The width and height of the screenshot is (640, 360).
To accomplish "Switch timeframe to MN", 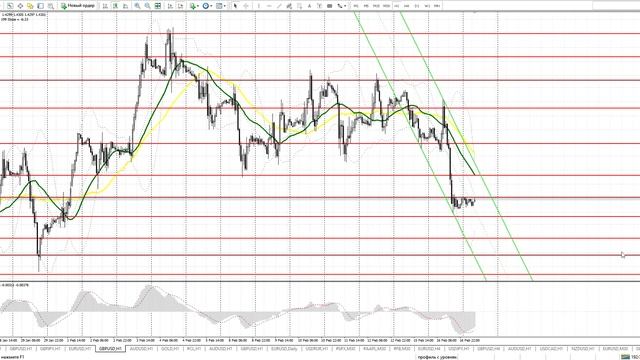I will pos(437,6).
